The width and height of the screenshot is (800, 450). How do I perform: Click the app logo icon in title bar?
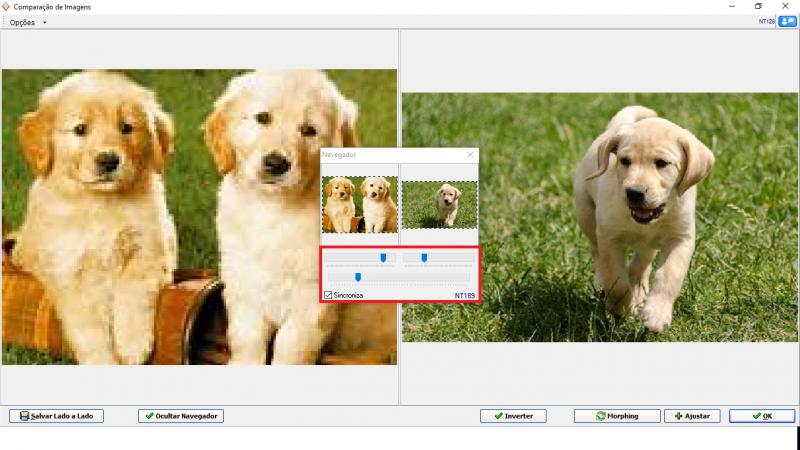[x=6, y=6]
